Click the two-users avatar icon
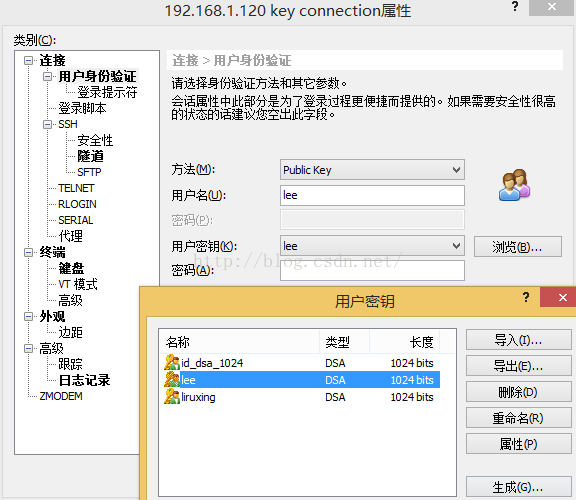576x500 pixels. 514,185
